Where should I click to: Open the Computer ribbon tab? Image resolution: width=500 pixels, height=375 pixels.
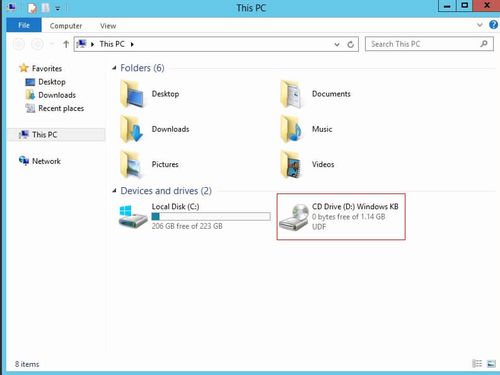(x=66, y=26)
